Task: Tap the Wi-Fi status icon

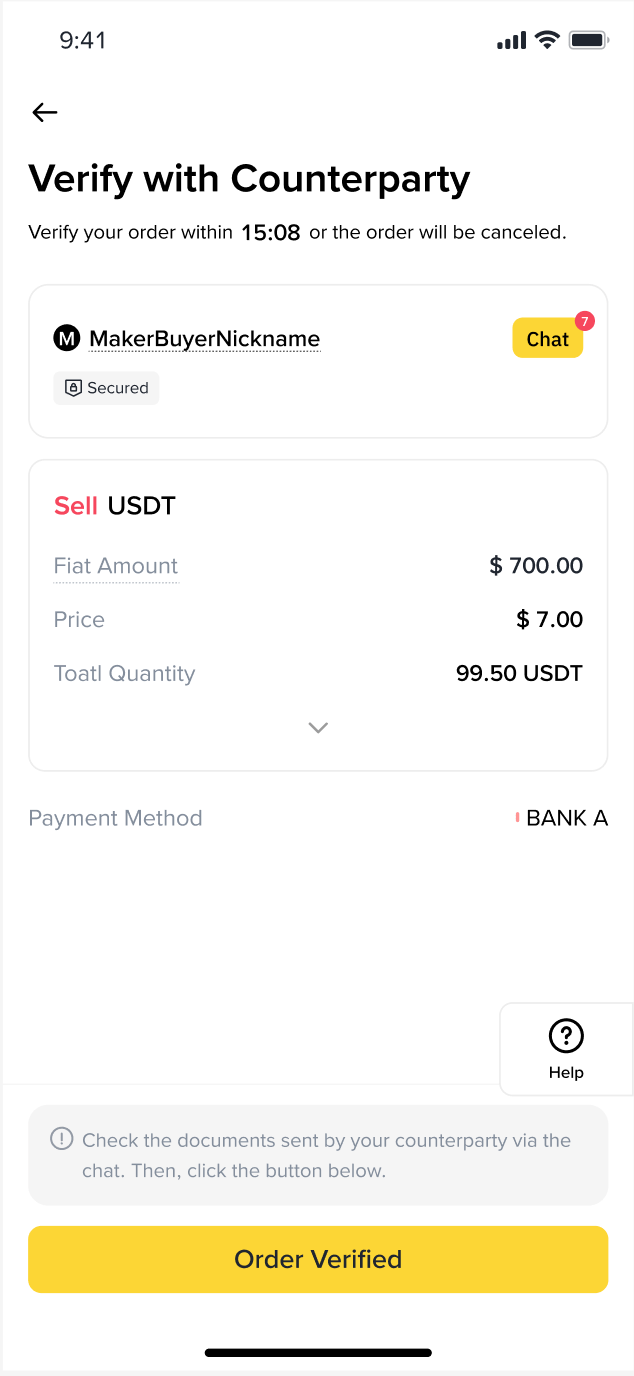Action: pos(546,40)
